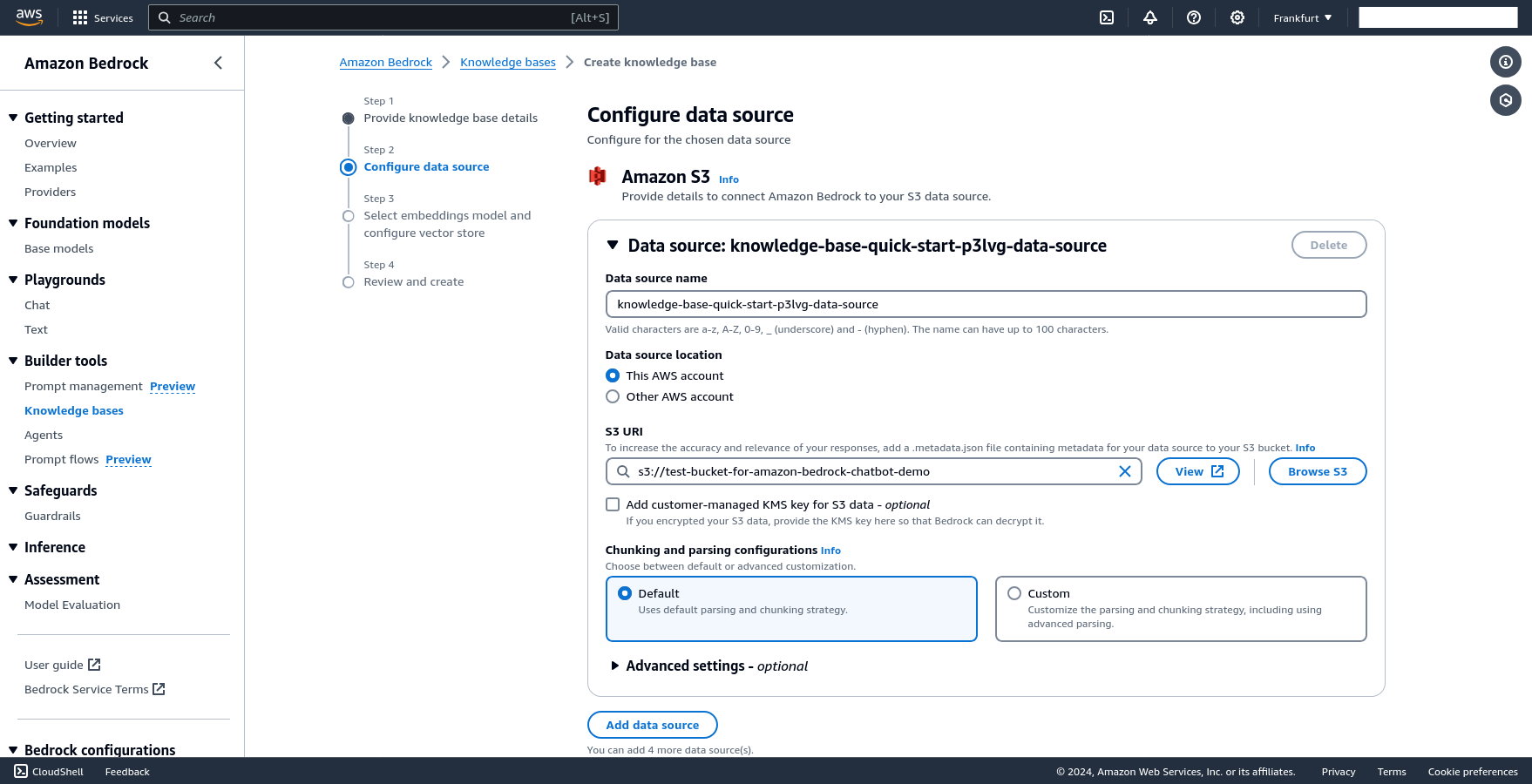Open Terms link in footer
The width and height of the screenshot is (1532, 784).
point(1391,772)
